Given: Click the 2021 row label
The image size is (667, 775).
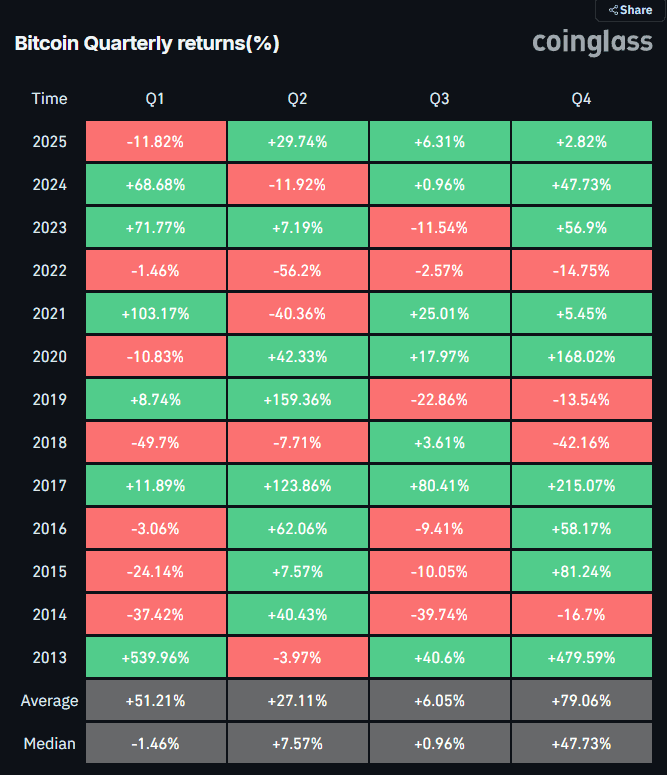Looking at the screenshot, I should click(x=49, y=314).
